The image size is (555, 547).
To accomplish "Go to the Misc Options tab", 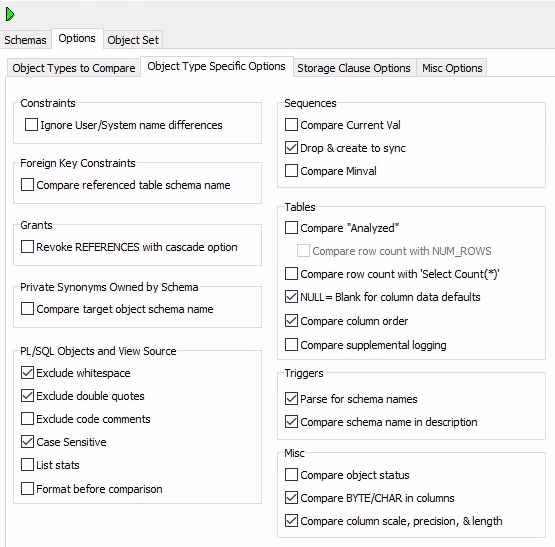I will (452, 68).
